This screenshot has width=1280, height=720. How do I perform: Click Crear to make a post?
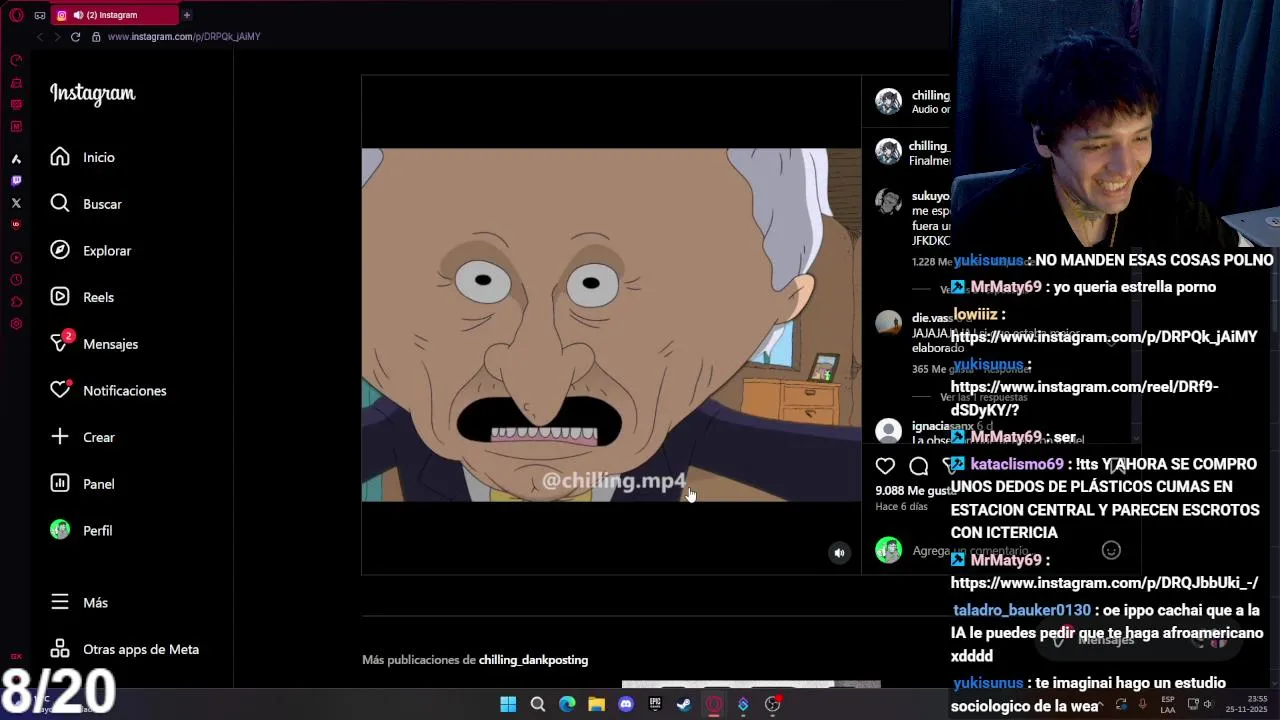(x=83, y=437)
